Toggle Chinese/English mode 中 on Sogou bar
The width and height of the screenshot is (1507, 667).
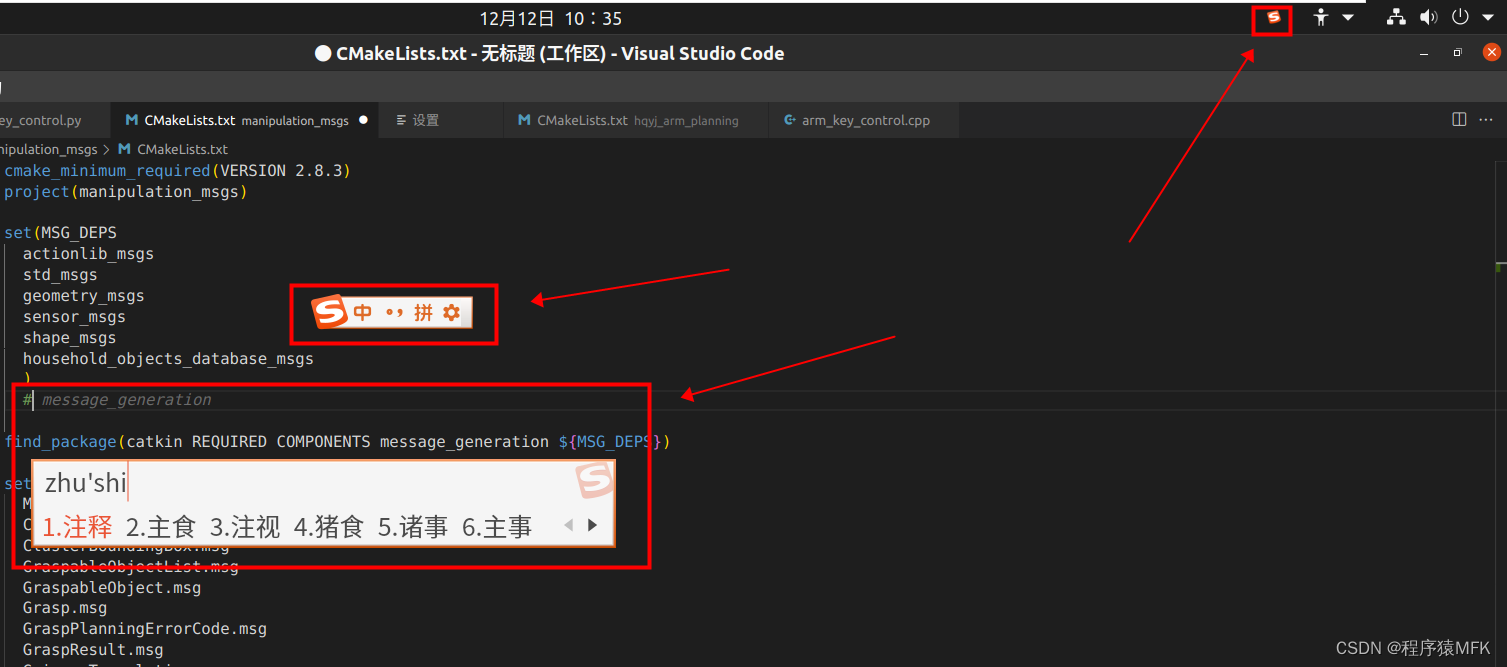[362, 313]
